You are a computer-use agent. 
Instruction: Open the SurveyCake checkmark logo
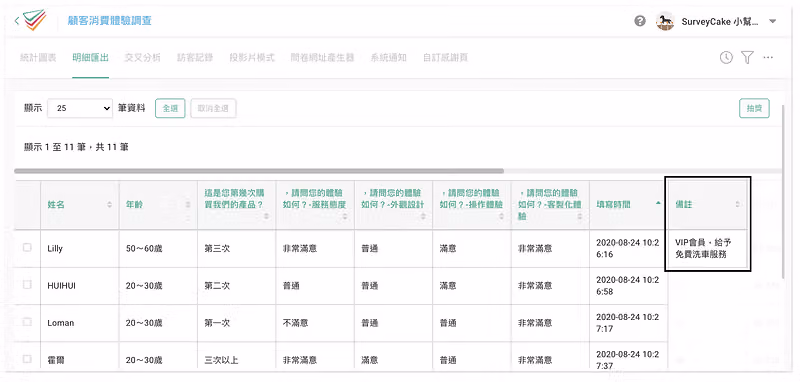(35, 20)
